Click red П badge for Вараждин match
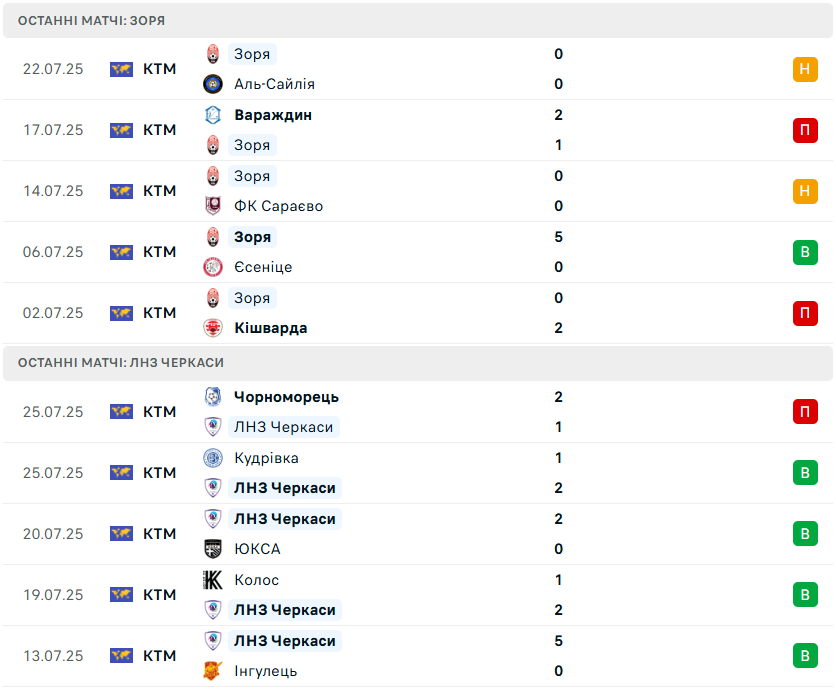Screen dimensions: 836x689 coord(805,130)
